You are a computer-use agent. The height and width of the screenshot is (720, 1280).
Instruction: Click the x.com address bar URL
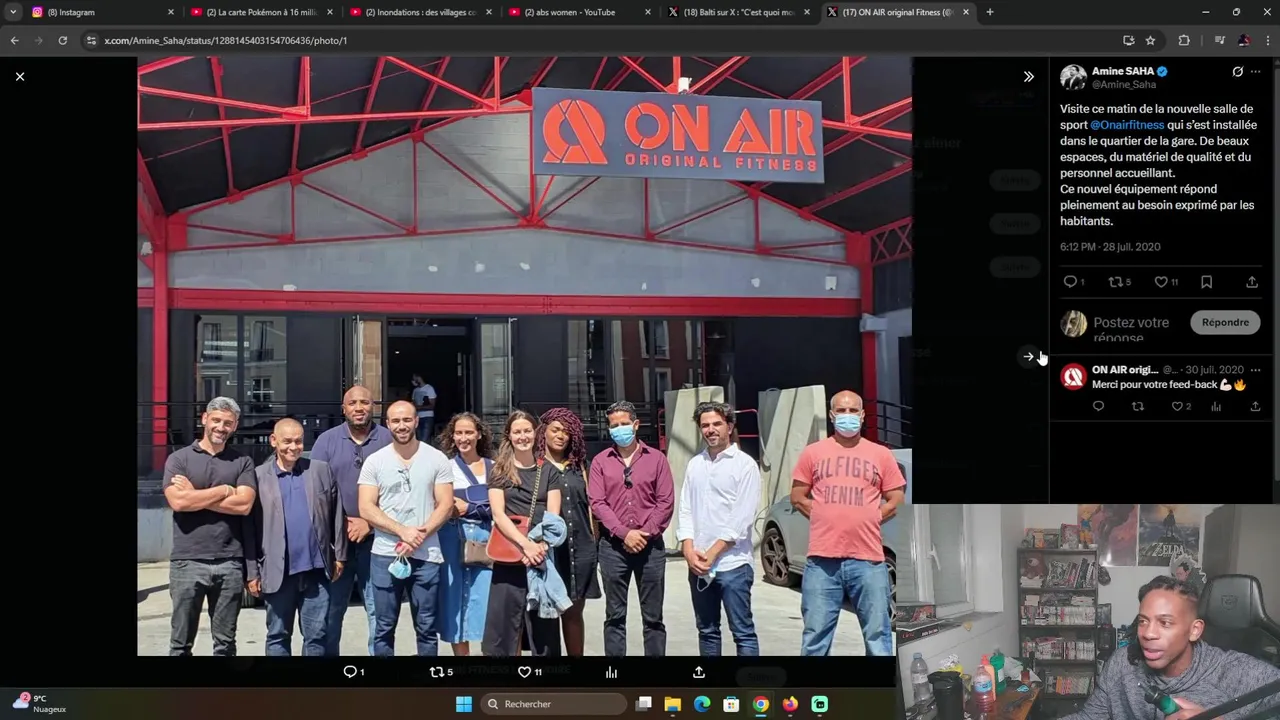[x=226, y=40]
